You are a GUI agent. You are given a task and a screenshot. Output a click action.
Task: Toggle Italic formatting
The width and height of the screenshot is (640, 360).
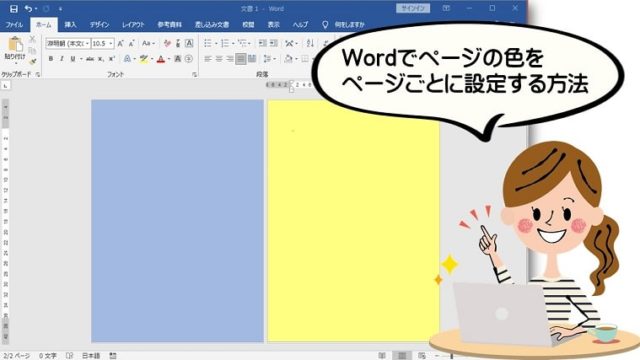tap(62, 59)
